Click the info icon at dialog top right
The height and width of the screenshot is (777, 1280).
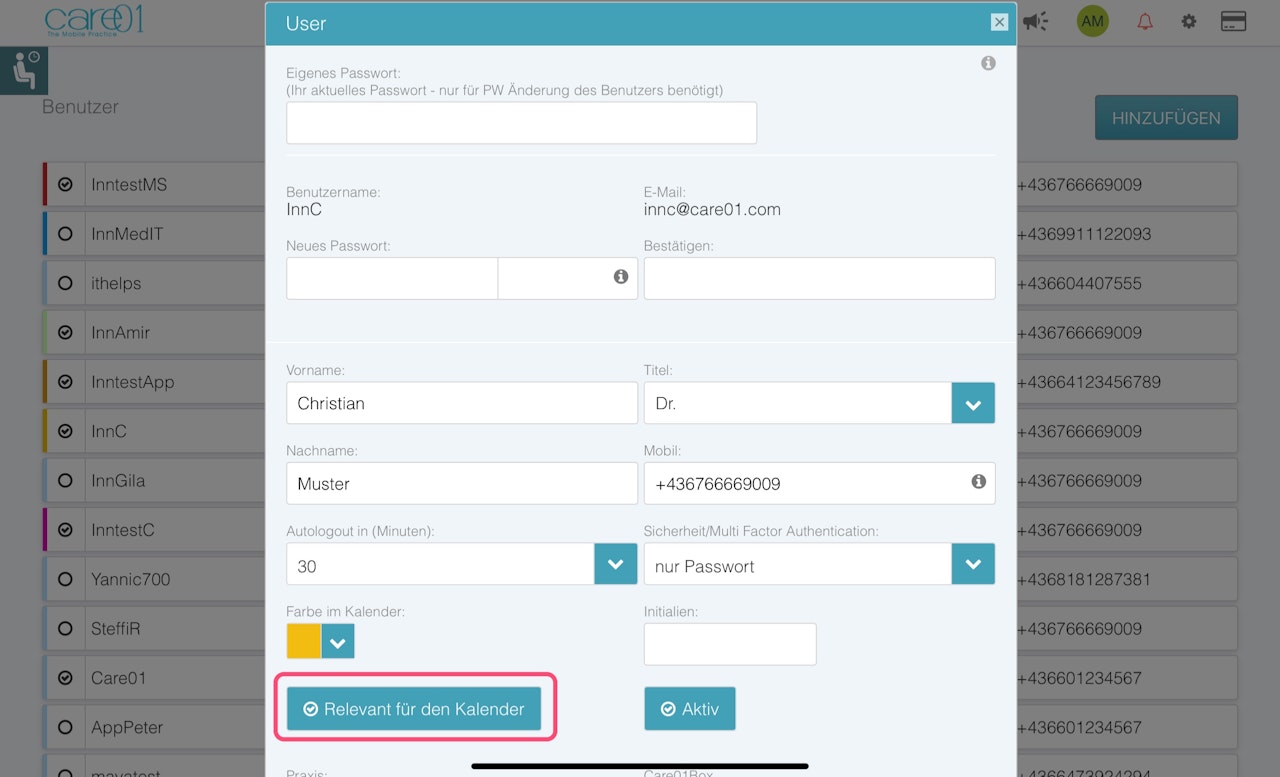988,63
